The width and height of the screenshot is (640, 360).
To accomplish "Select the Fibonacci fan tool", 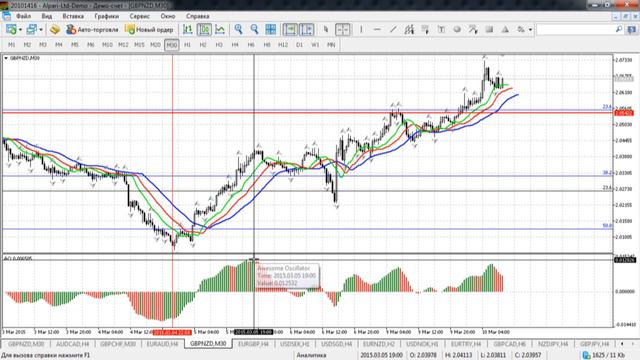I will tap(473, 29).
